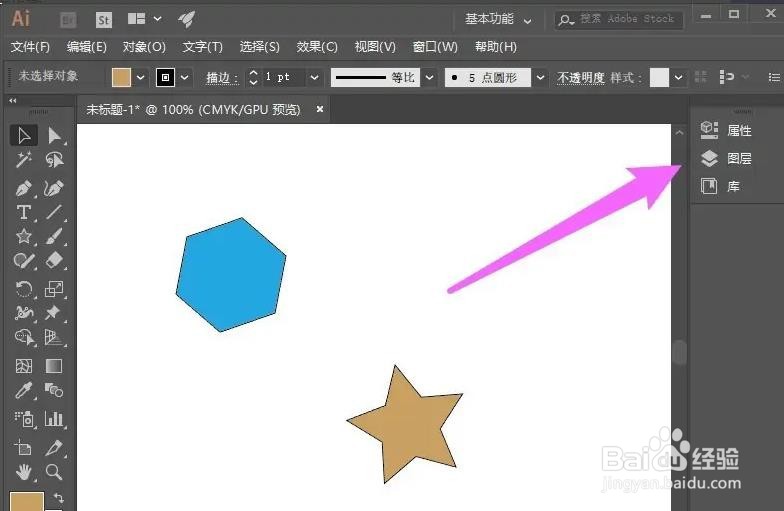Select the Blend tool

(54, 390)
